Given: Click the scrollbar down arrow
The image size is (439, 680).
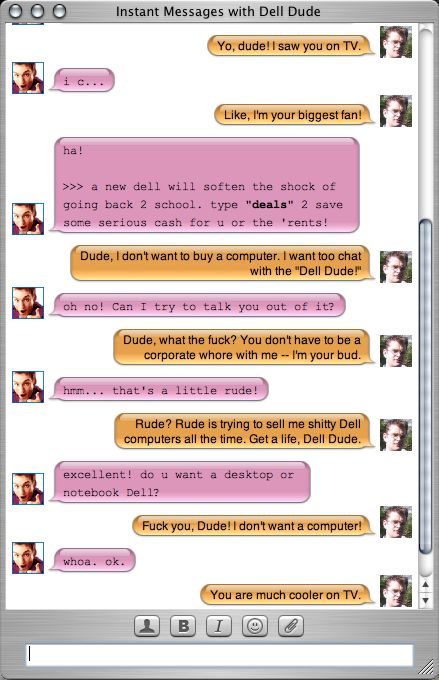Looking at the screenshot, I should click(x=426, y=600).
